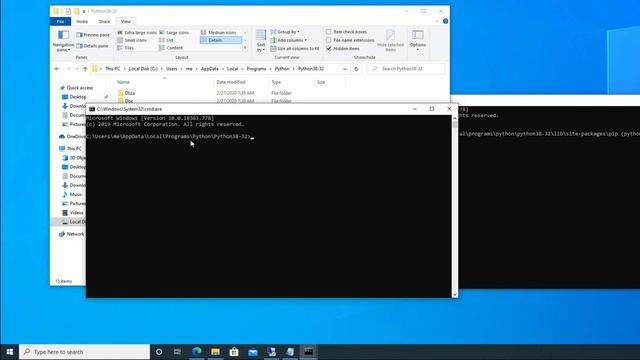Select Network in navigation pane
Image resolution: width=640 pixels, height=360 pixels.
(75, 234)
